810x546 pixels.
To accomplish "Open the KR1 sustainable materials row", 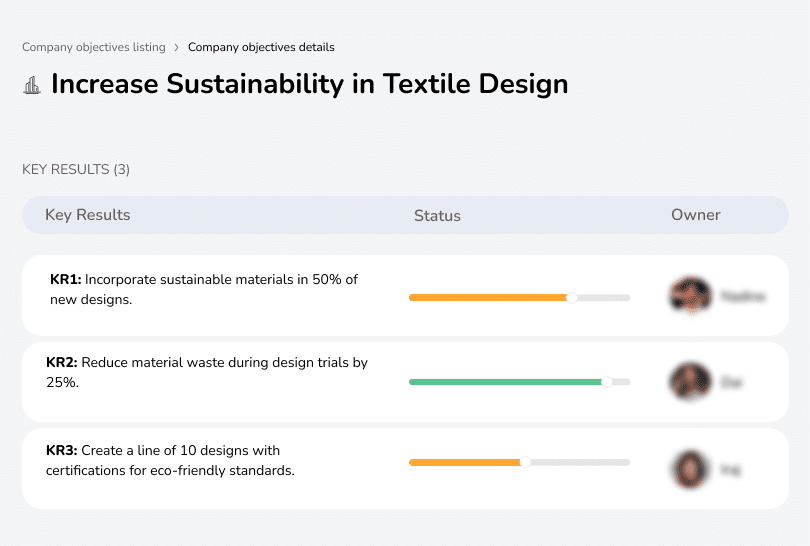I will 405,295.
